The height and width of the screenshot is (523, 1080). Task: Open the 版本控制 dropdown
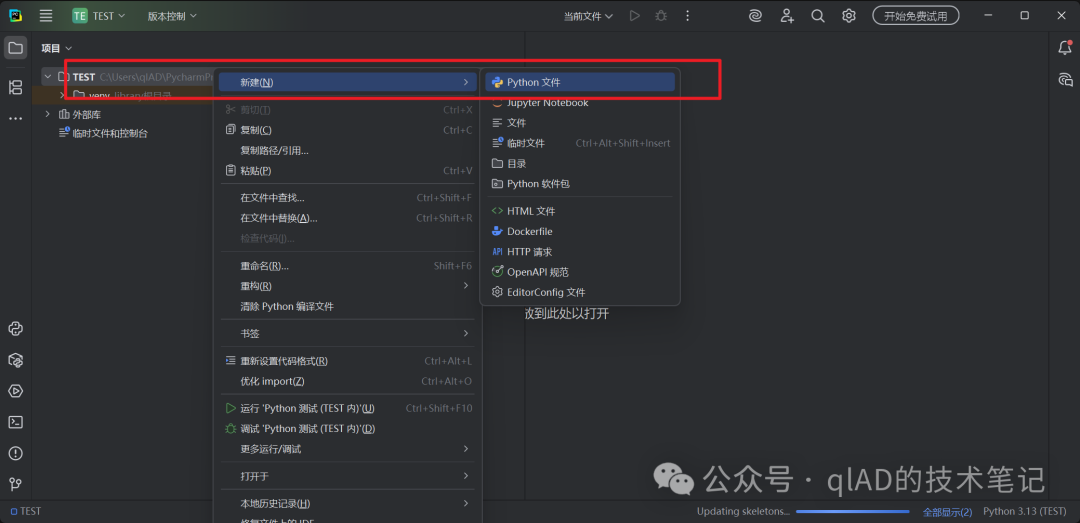point(172,16)
